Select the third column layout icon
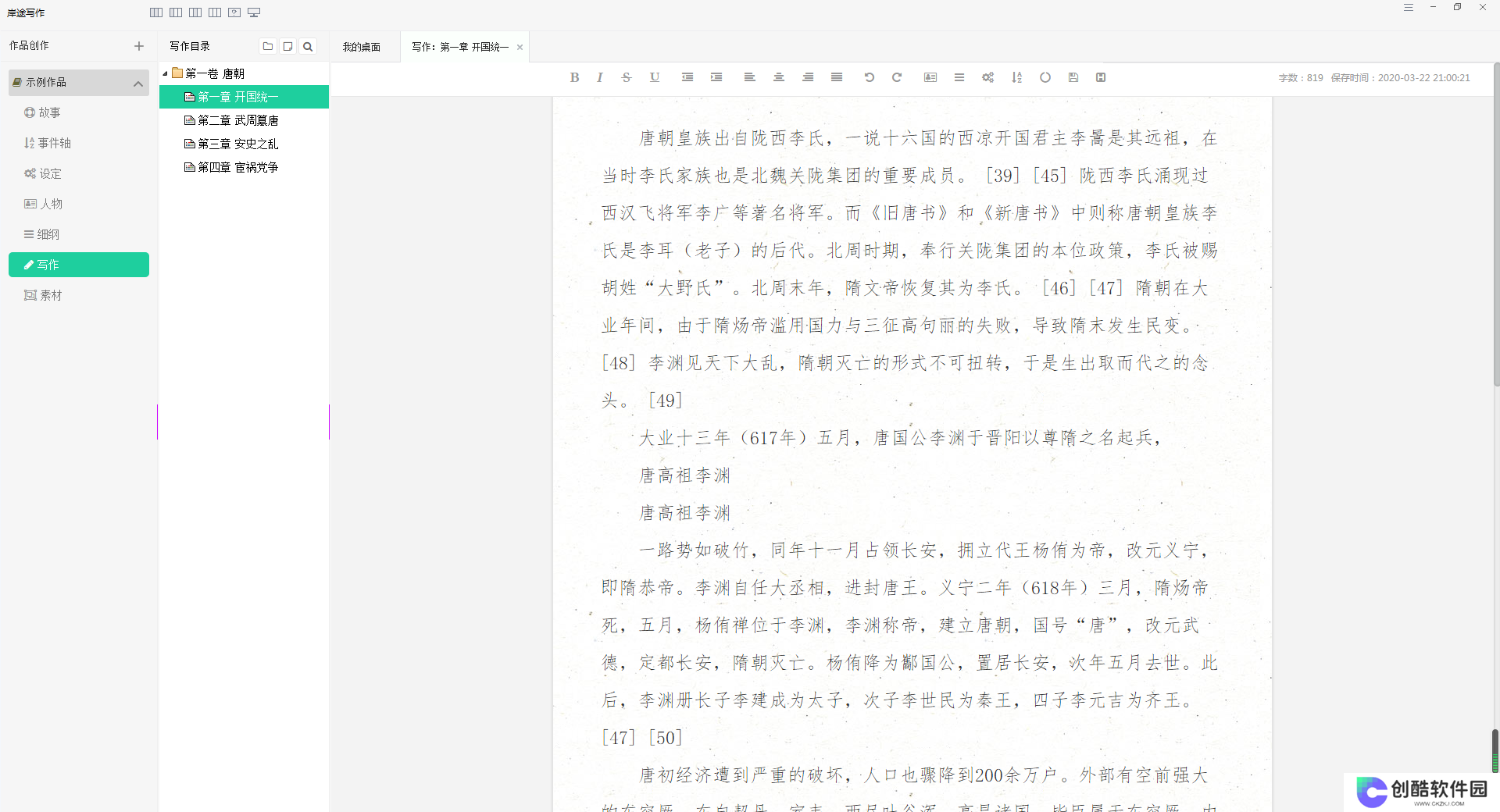The width and height of the screenshot is (1500, 812). pyautogui.click(x=195, y=12)
